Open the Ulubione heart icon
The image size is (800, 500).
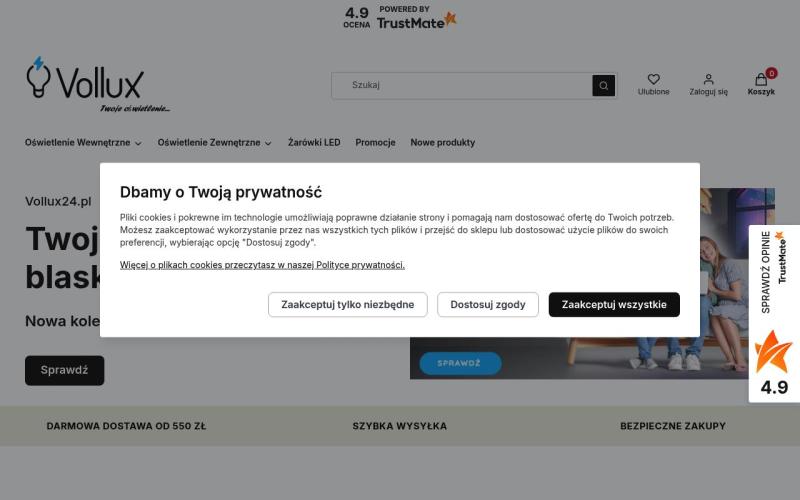click(654, 79)
